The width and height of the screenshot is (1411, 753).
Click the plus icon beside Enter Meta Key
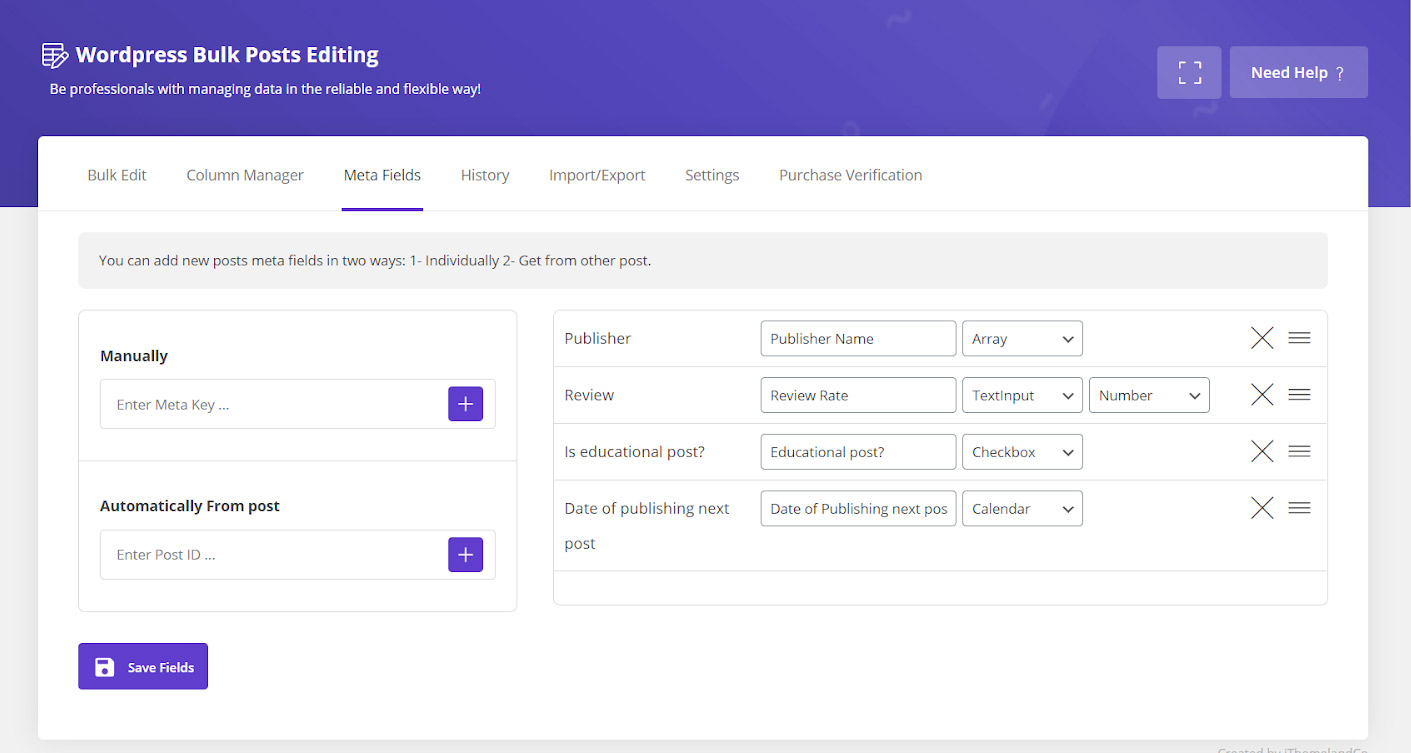tap(465, 404)
